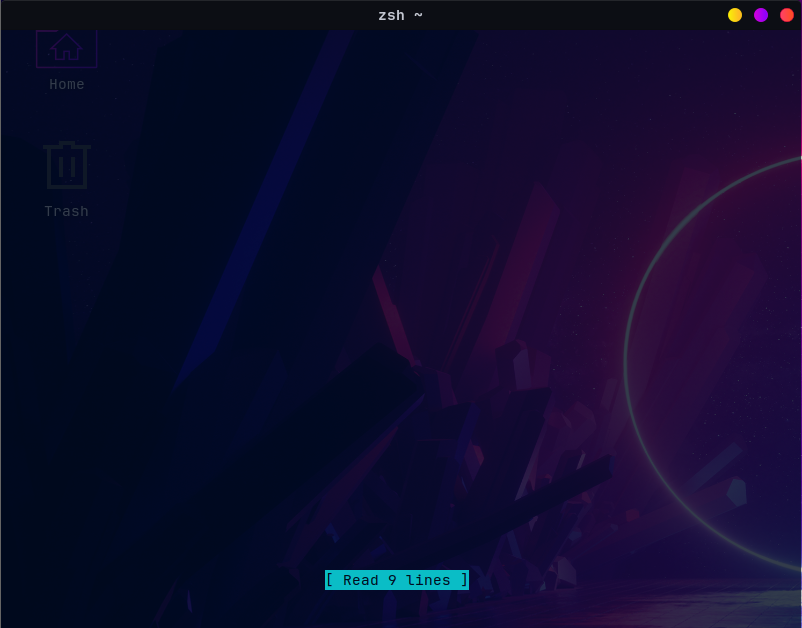Click inside the nano editing area
Screen dimensions: 802x628
point(400,300)
